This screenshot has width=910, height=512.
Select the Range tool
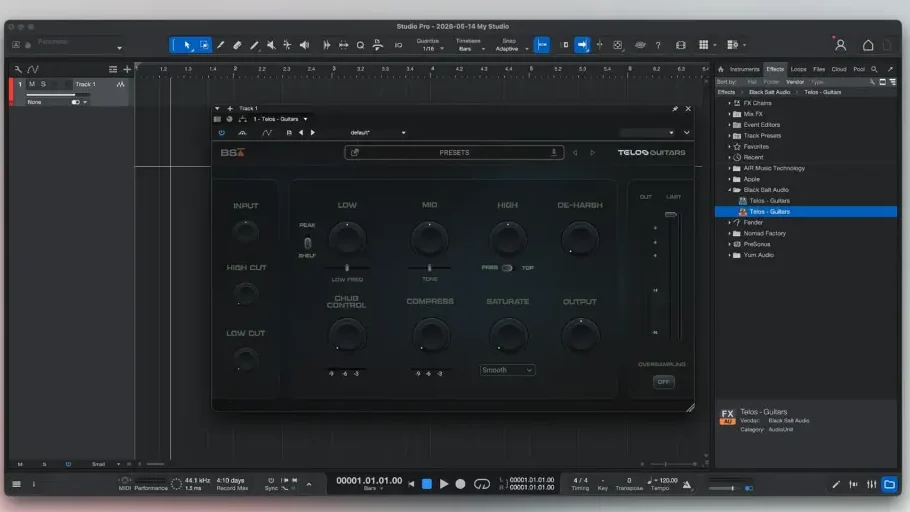(204, 45)
